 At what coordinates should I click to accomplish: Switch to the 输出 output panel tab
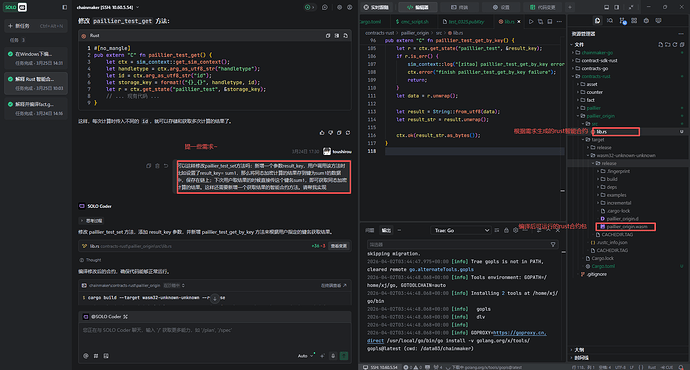tap(386, 231)
